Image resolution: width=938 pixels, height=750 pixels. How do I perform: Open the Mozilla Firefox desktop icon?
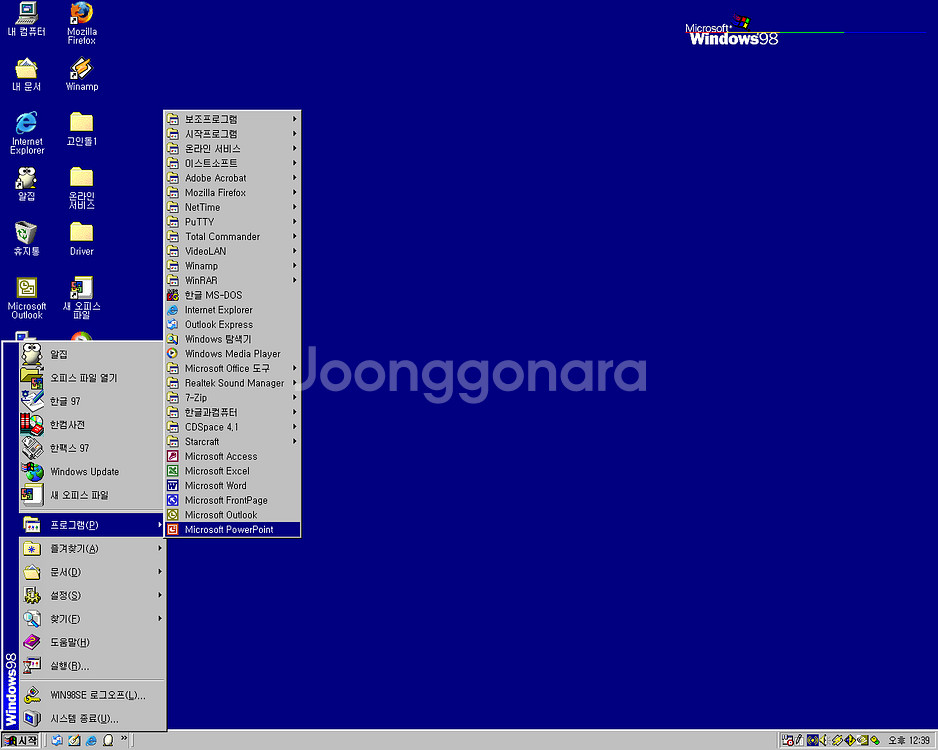pos(82,23)
